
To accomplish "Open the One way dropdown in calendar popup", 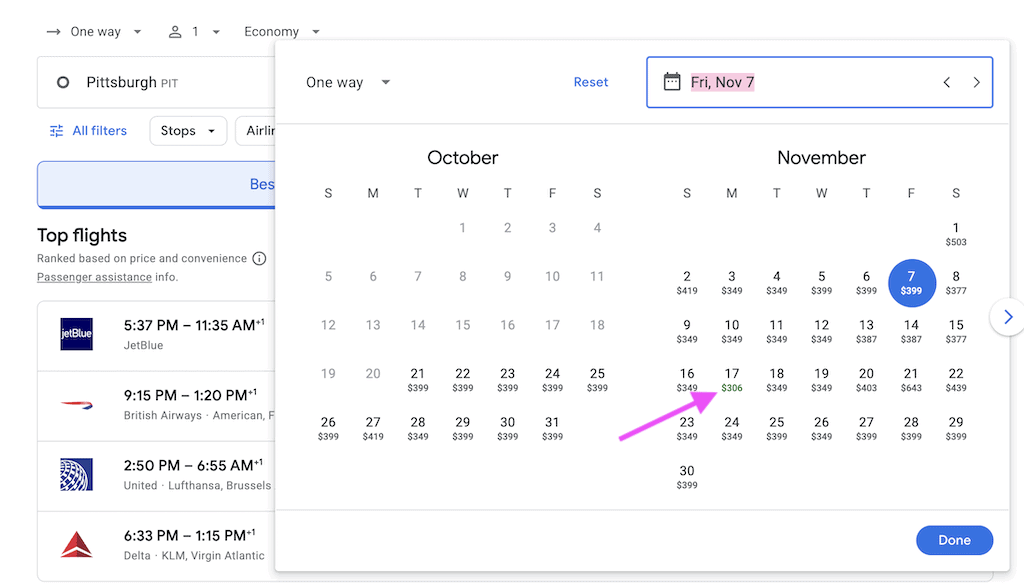I will [x=348, y=83].
